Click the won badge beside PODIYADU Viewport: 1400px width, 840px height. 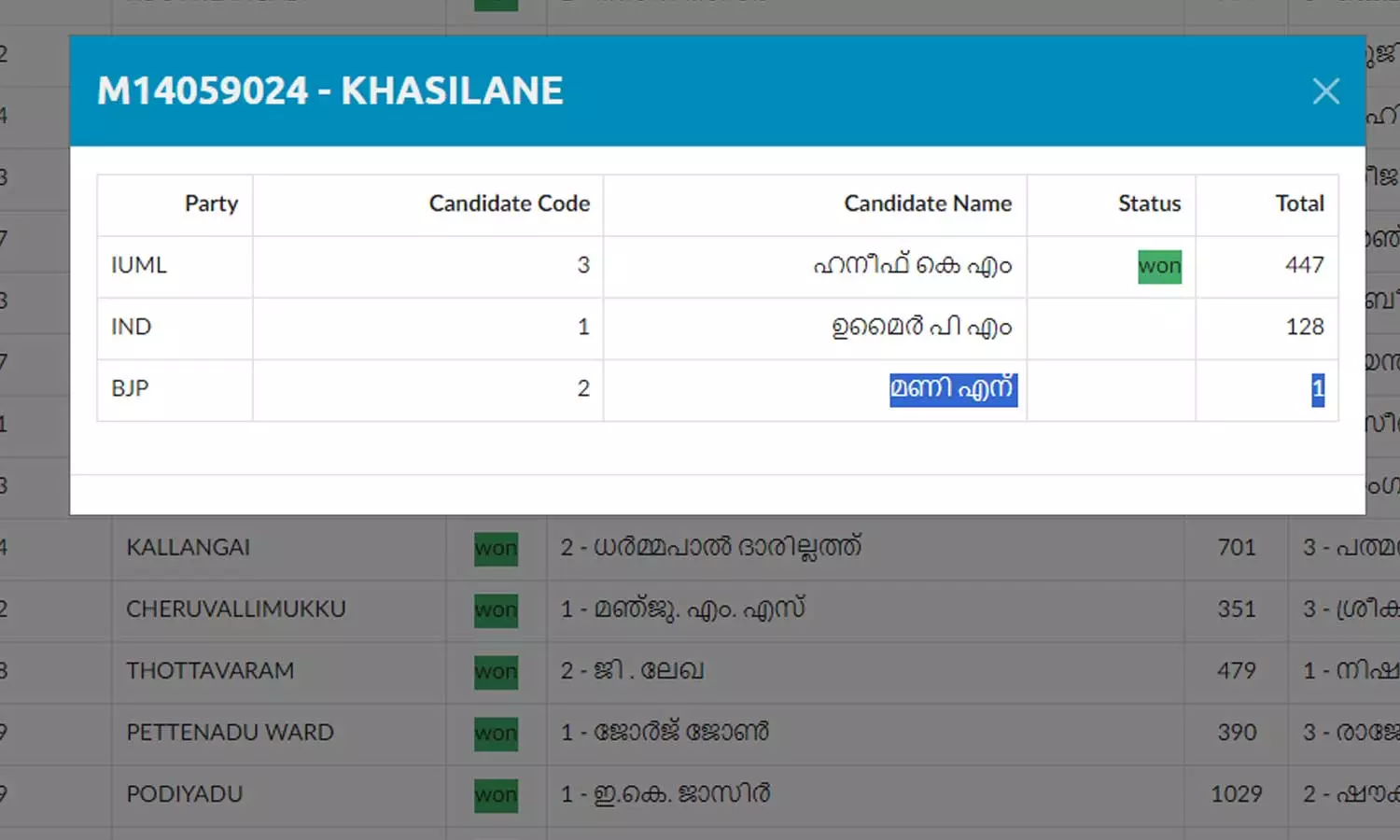point(496,794)
